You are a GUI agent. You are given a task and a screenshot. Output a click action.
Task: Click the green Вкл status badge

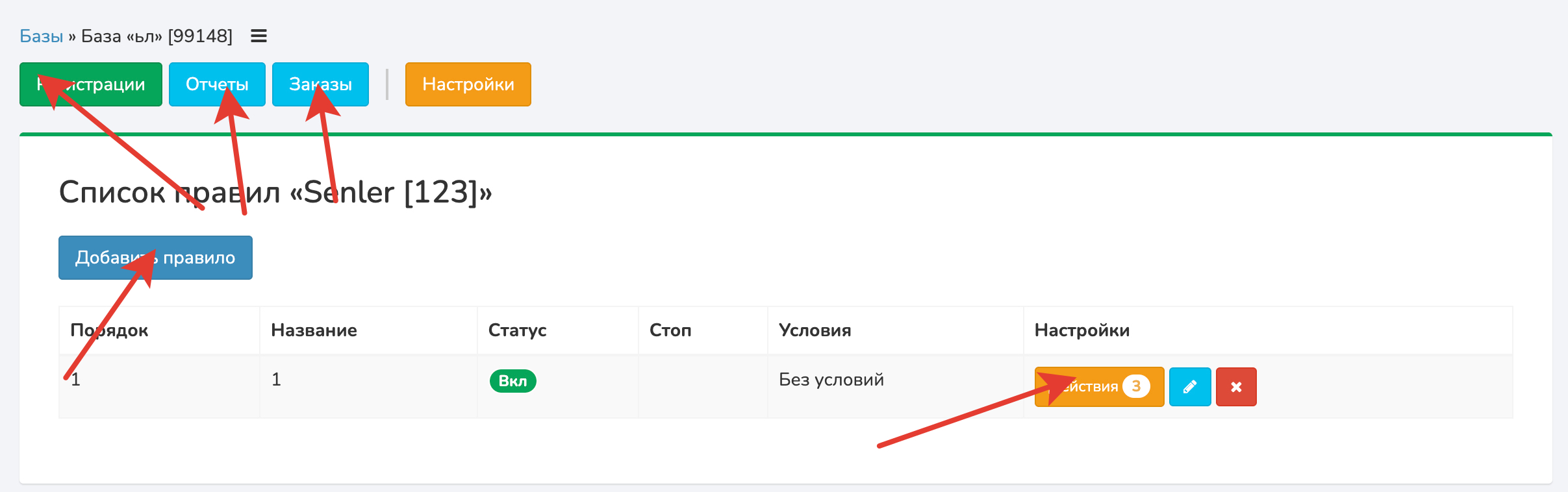pos(512,381)
